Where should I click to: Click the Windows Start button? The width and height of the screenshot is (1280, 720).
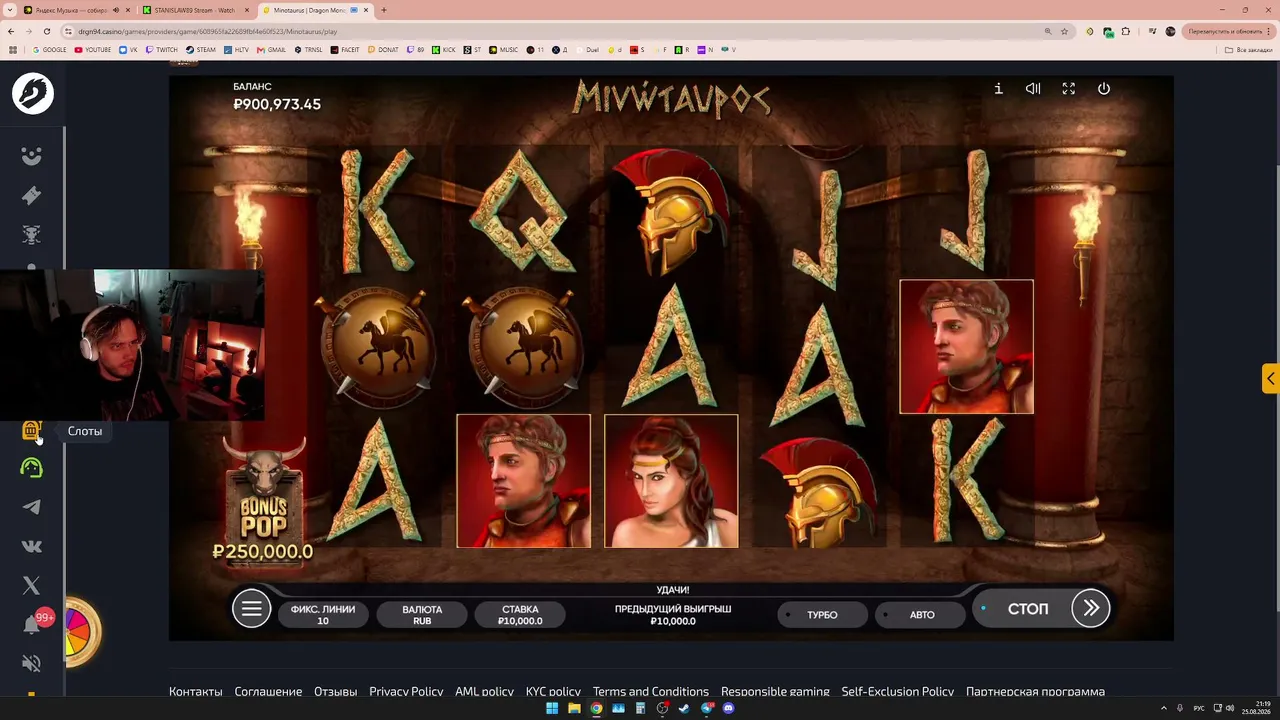(x=552, y=708)
